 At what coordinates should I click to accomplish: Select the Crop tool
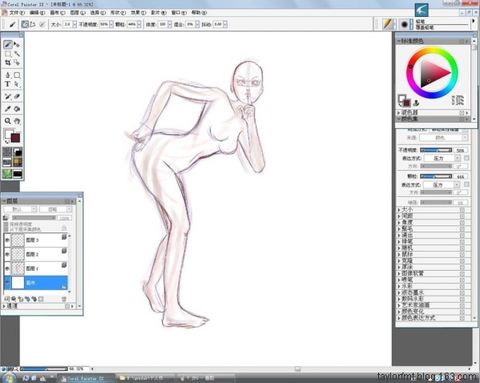pos(8,62)
